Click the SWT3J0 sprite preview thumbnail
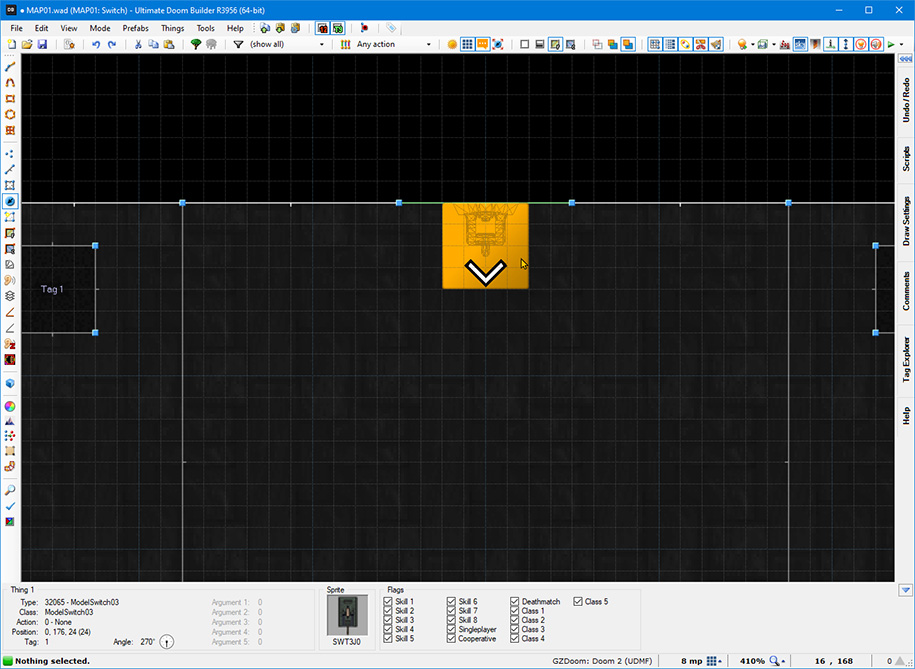Screen dimensions: 915x669 pyautogui.click(x=347, y=615)
